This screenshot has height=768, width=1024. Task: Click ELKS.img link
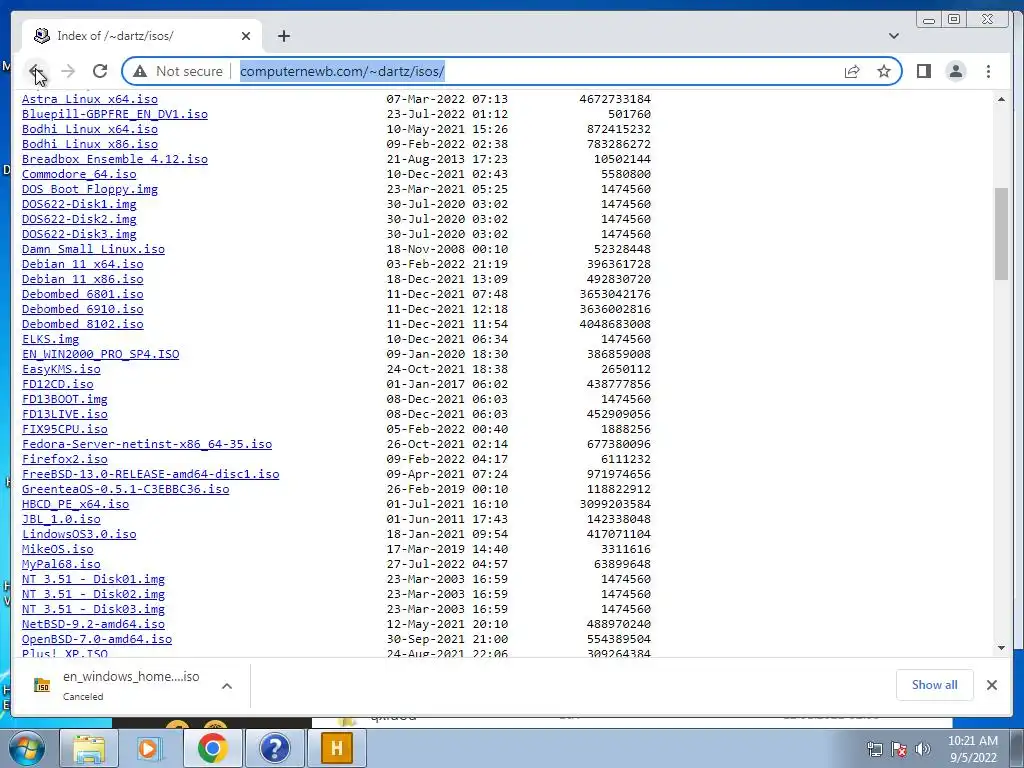click(50, 340)
